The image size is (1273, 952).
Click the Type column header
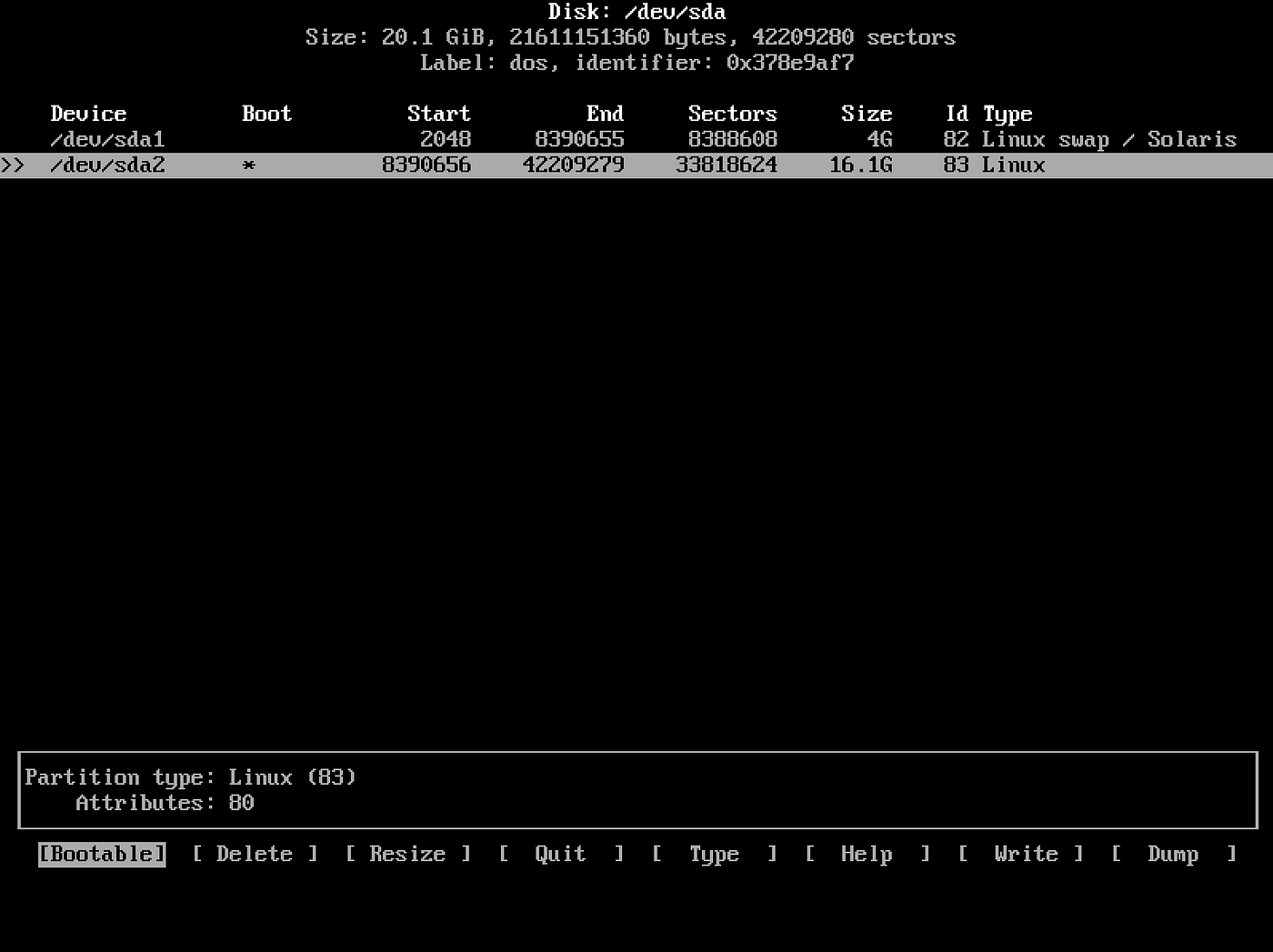[1007, 114]
